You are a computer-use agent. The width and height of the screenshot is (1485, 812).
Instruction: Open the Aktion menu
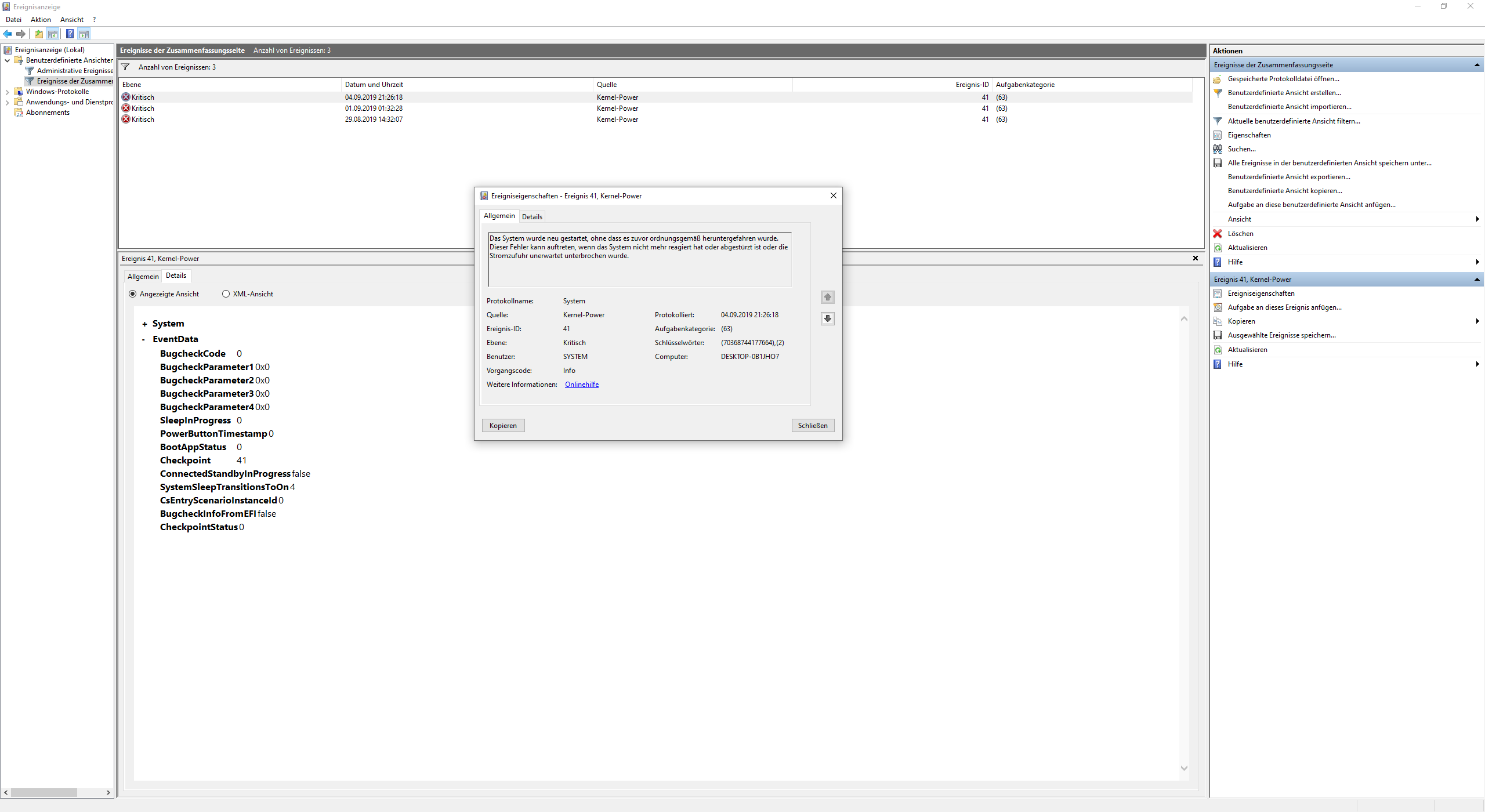point(41,20)
